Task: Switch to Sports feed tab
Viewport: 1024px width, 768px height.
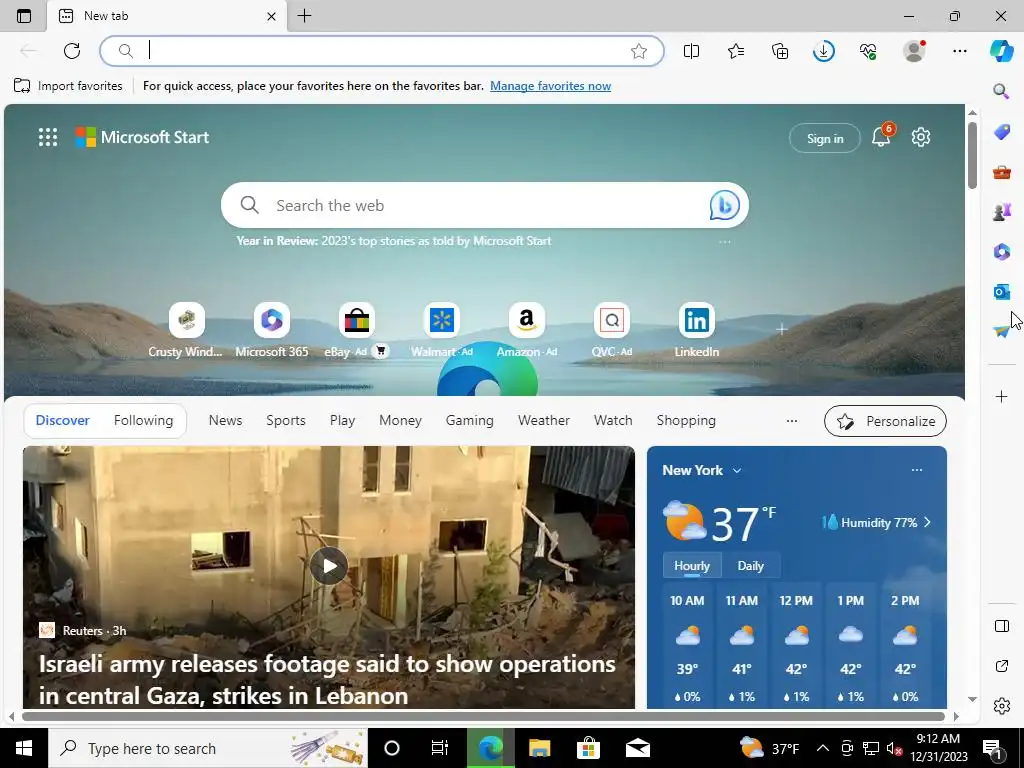Action: coord(285,421)
